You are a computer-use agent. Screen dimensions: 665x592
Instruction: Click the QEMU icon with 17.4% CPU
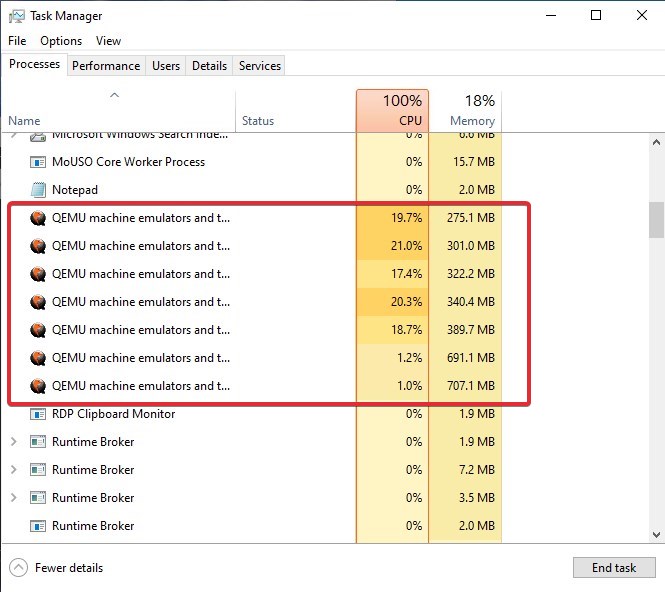tap(38, 274)
